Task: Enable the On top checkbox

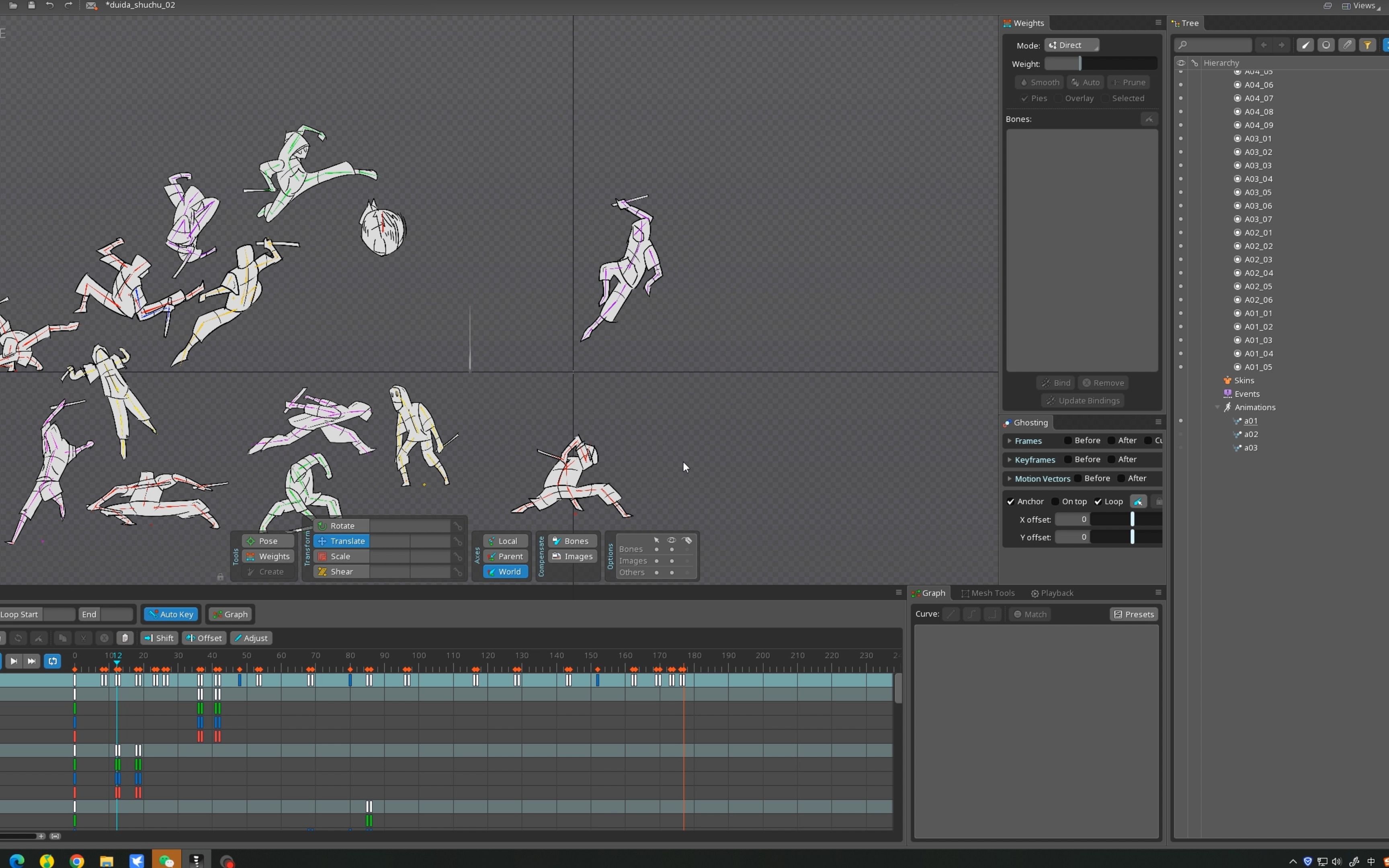Action: [1055, 501]
